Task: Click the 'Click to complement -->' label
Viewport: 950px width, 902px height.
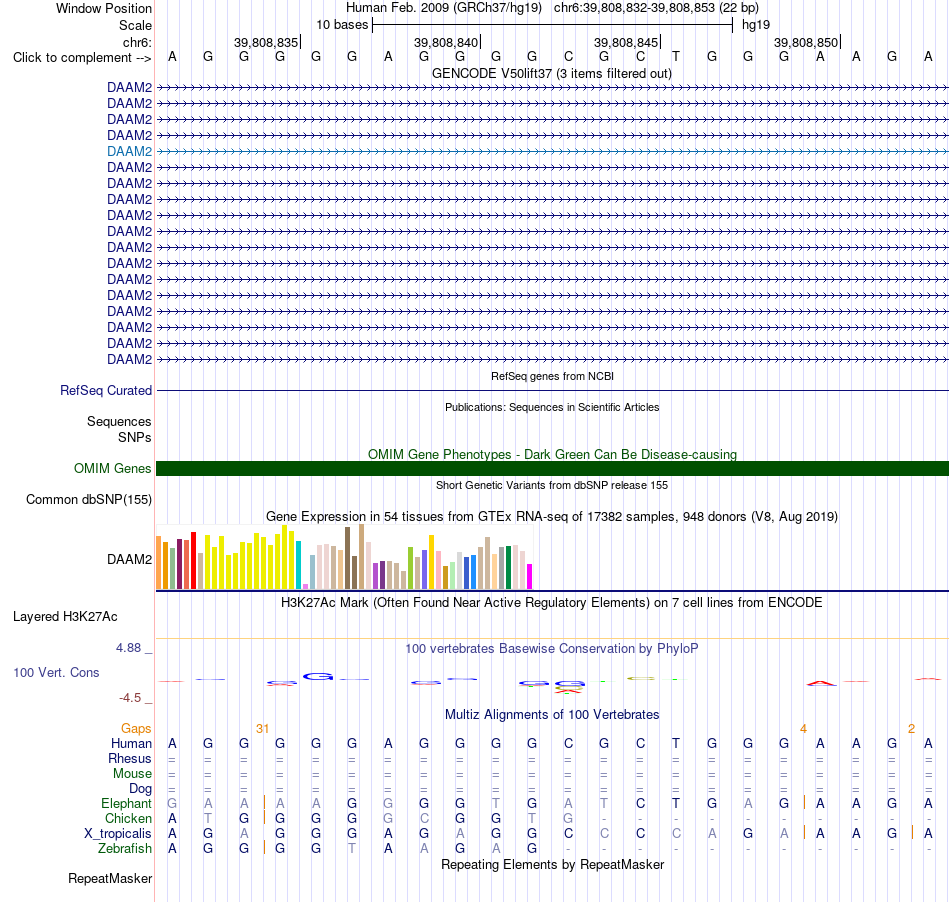Action: tap(82, 58)
